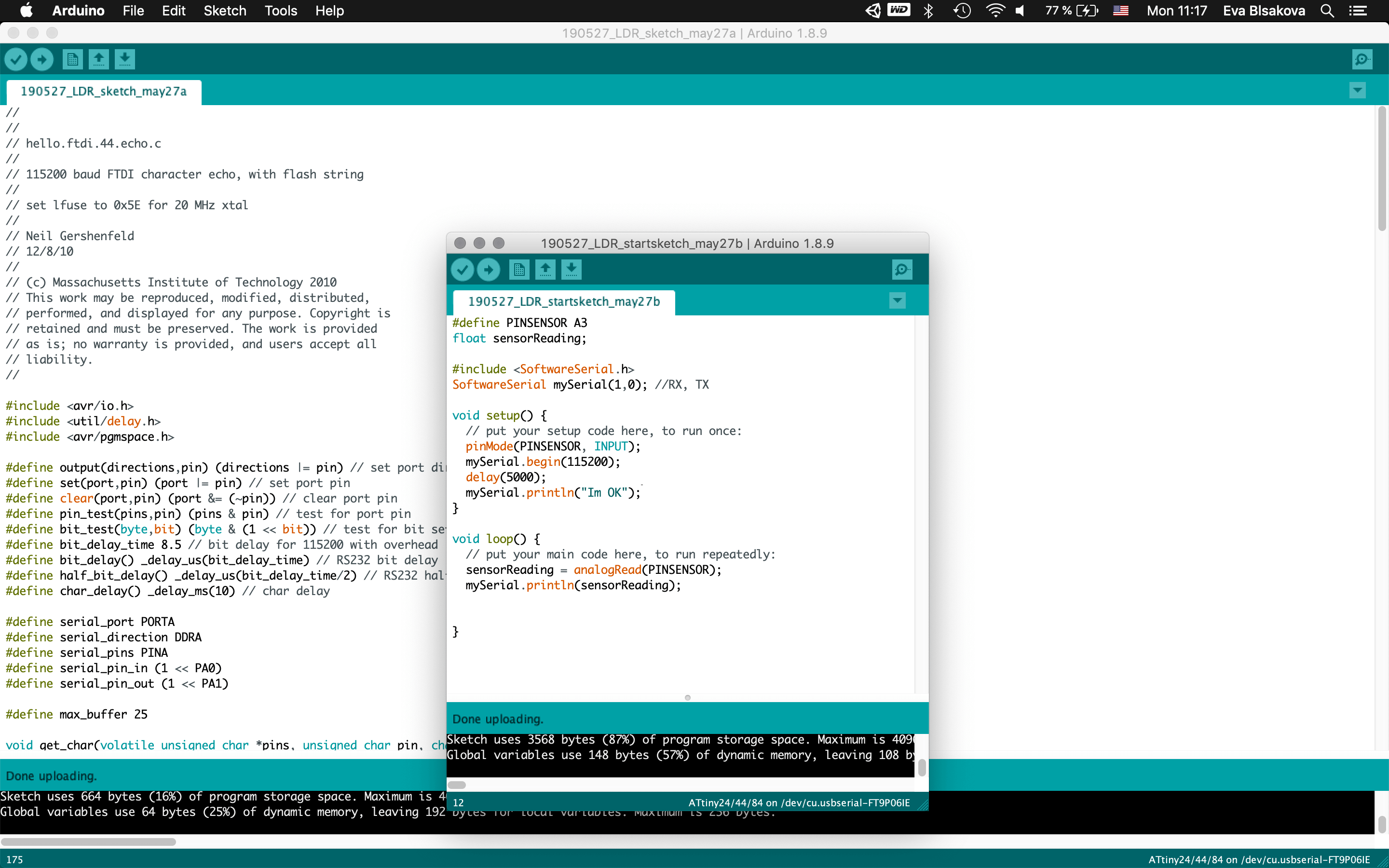The width and height of the screenshot is (1389, 868).
Task: Open Serial Monitor in main window
Action: point(1362,59)
